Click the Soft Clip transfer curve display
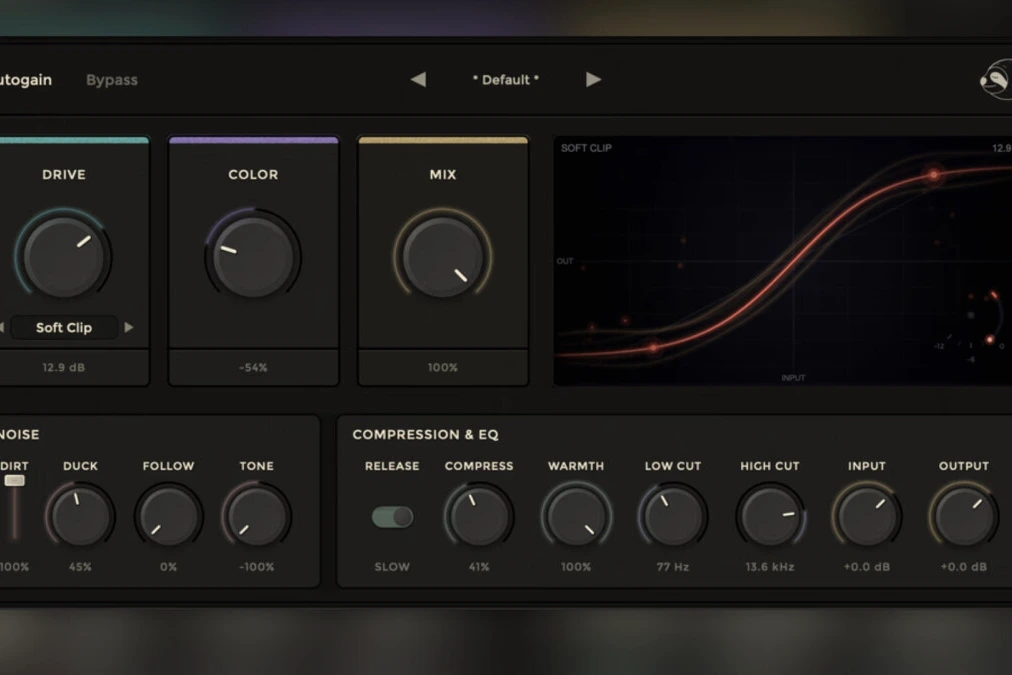Viewport: 1012px width, 675px height. 782,262
